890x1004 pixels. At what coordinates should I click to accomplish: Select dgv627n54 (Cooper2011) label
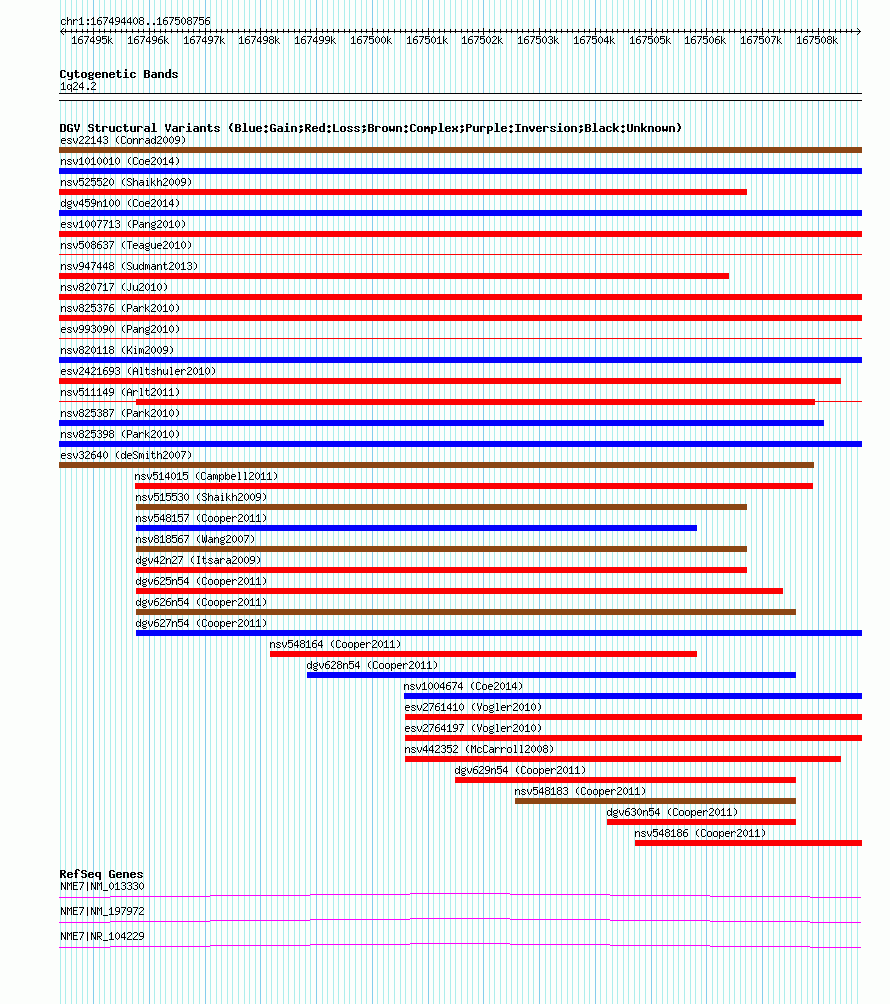pos(201,624)
